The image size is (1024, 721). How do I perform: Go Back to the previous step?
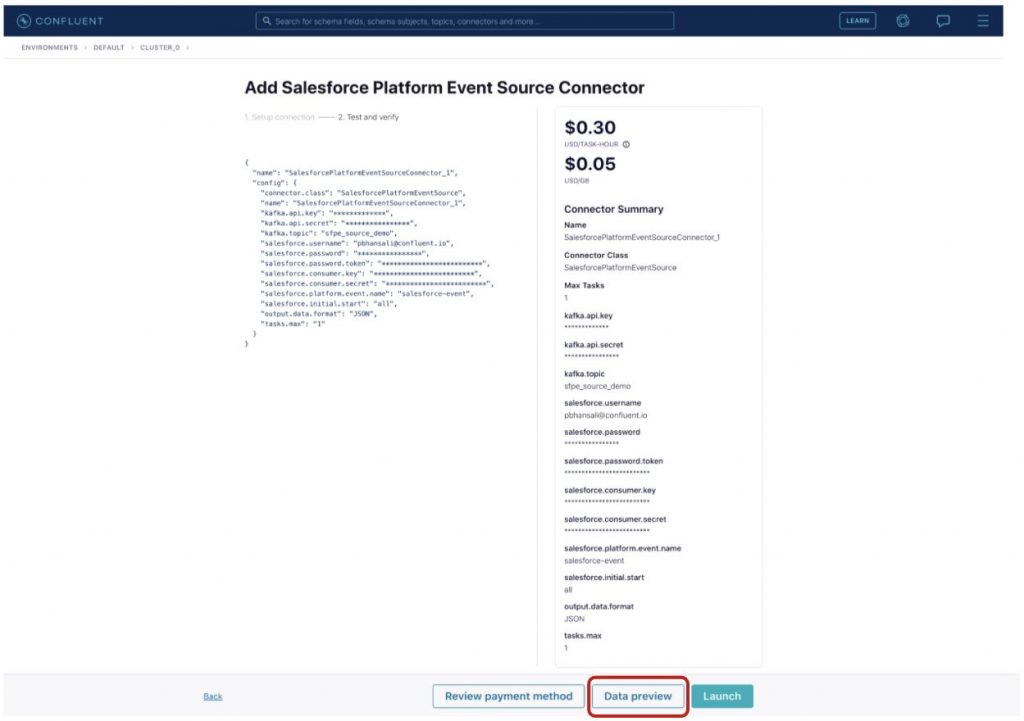click(x=213, y=696)
